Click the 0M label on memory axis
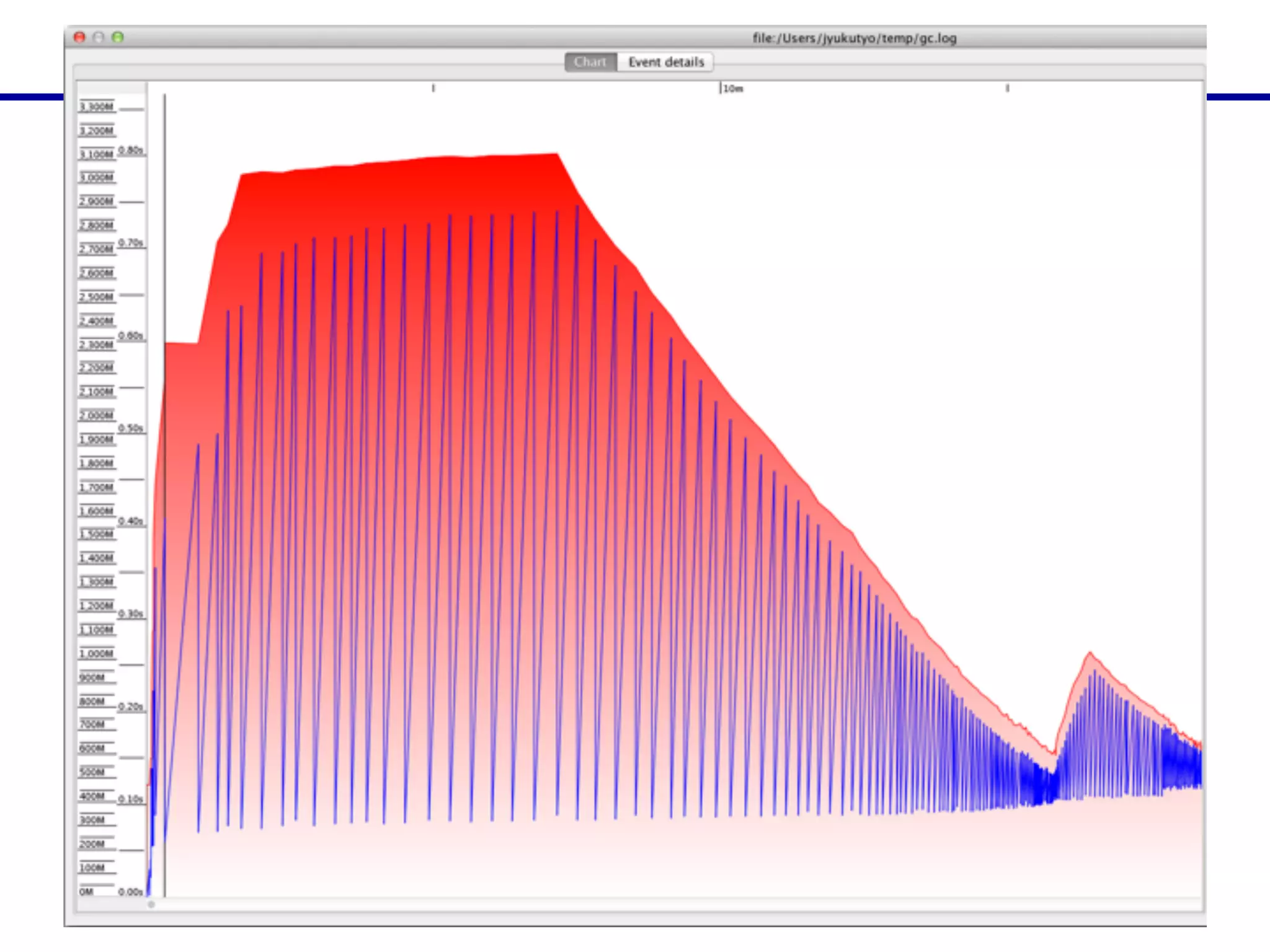This screenshot has width=1270, height=952. point(86,891)
